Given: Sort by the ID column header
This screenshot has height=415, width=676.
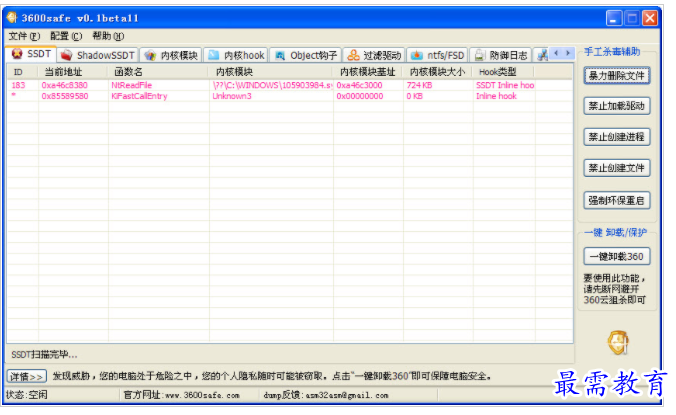Looking at the screenshot, I should (22, 72).
